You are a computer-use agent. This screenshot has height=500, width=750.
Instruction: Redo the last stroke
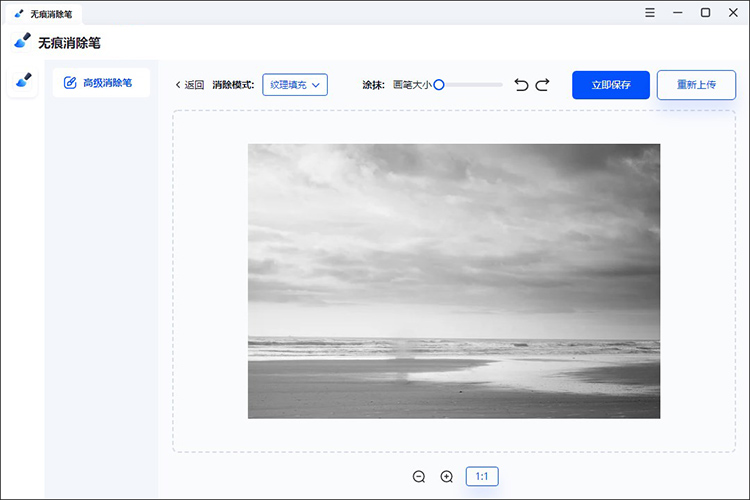click(x=542, y=85)
